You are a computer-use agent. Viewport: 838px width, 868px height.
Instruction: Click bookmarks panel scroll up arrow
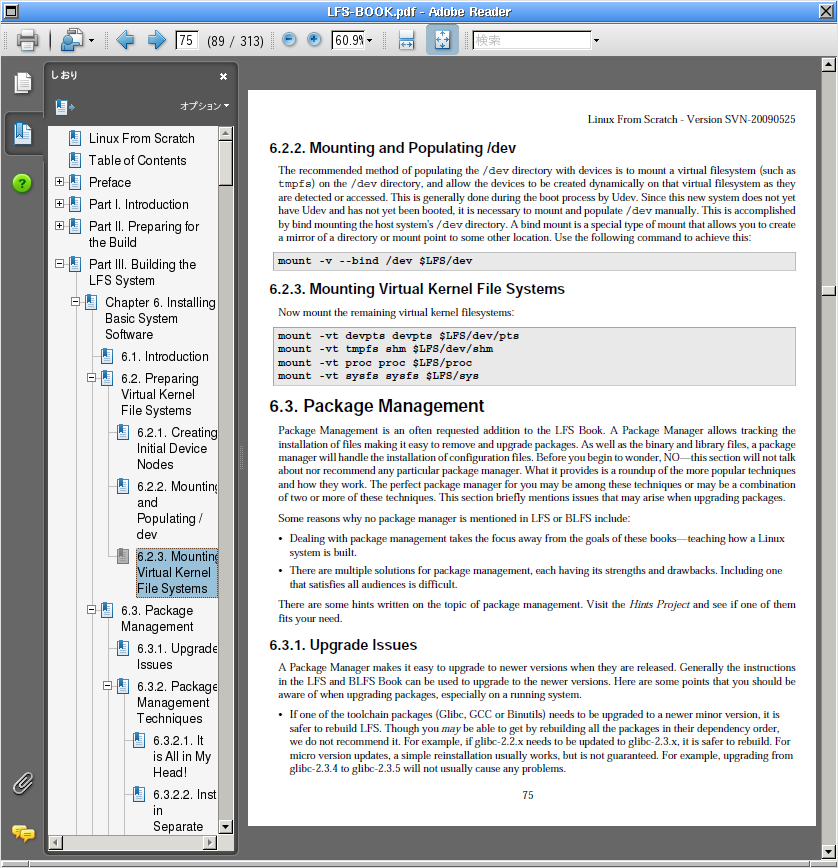point(225,133)
